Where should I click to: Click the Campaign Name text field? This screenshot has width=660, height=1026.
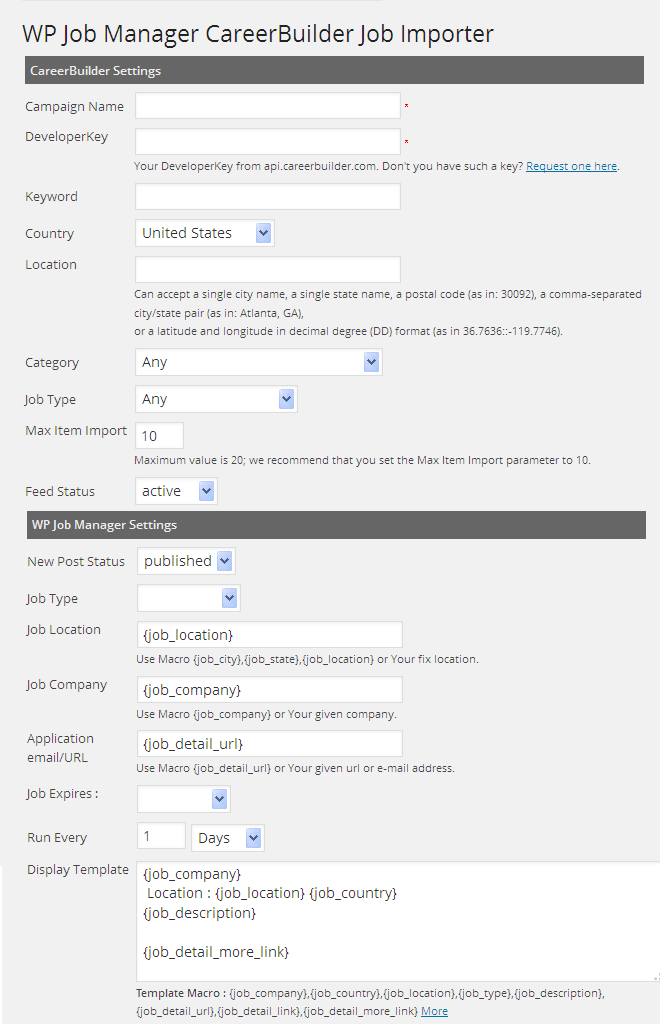(267, 106)
